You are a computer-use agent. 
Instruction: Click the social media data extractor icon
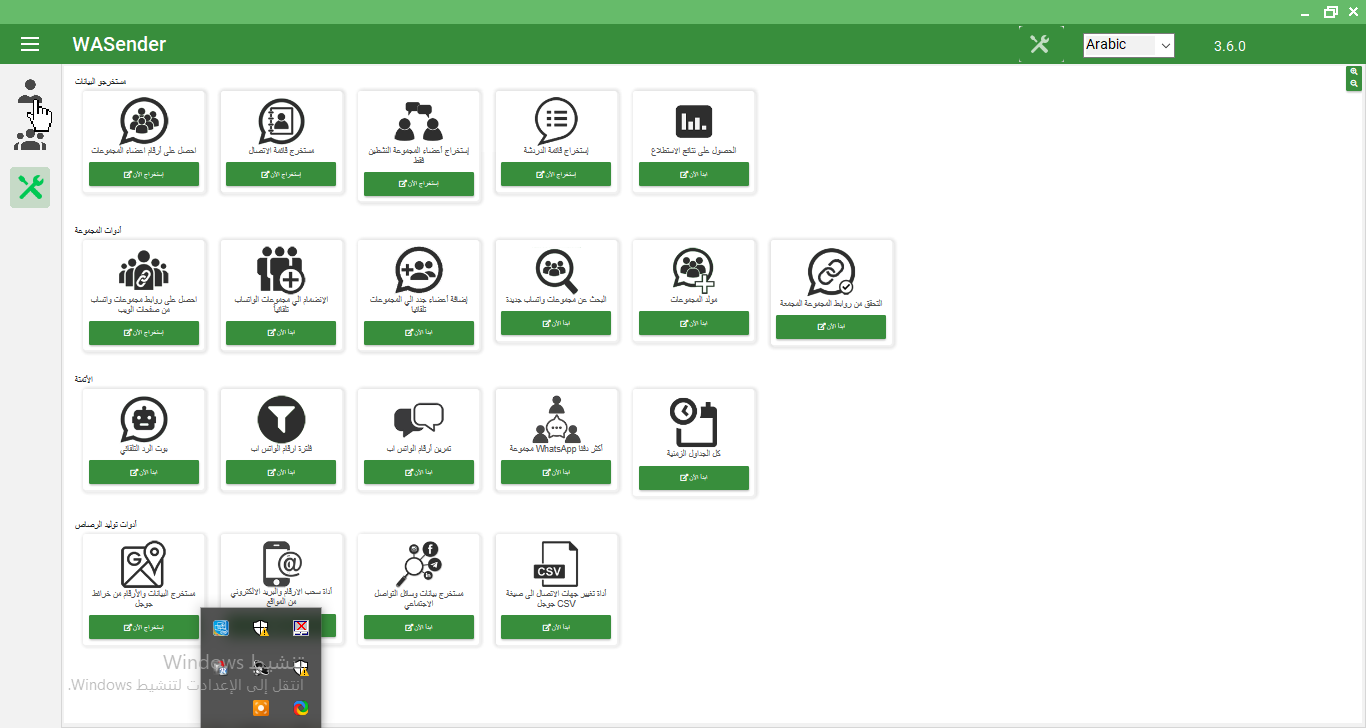tap(418, 565)
